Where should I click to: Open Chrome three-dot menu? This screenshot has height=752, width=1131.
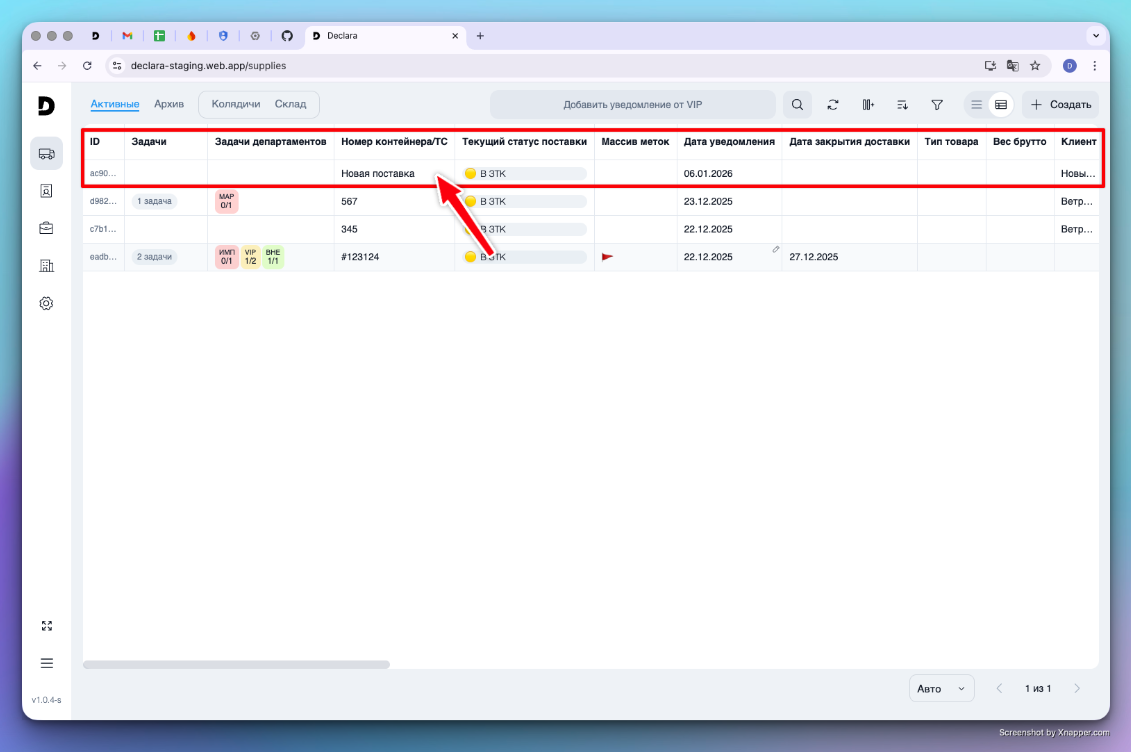(x=1095, y=66)
